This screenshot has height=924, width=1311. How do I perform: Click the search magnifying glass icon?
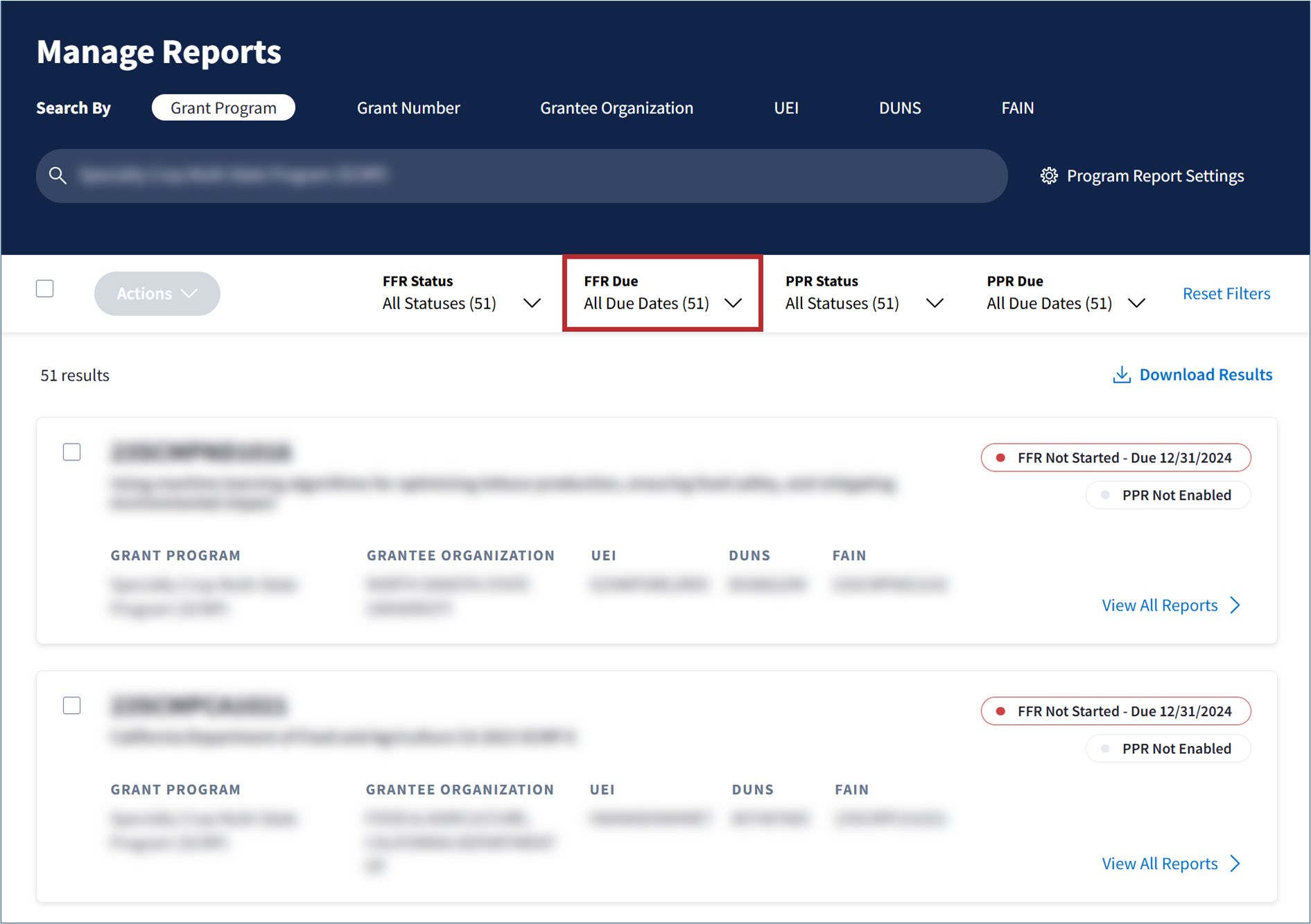tap(58, 176)
